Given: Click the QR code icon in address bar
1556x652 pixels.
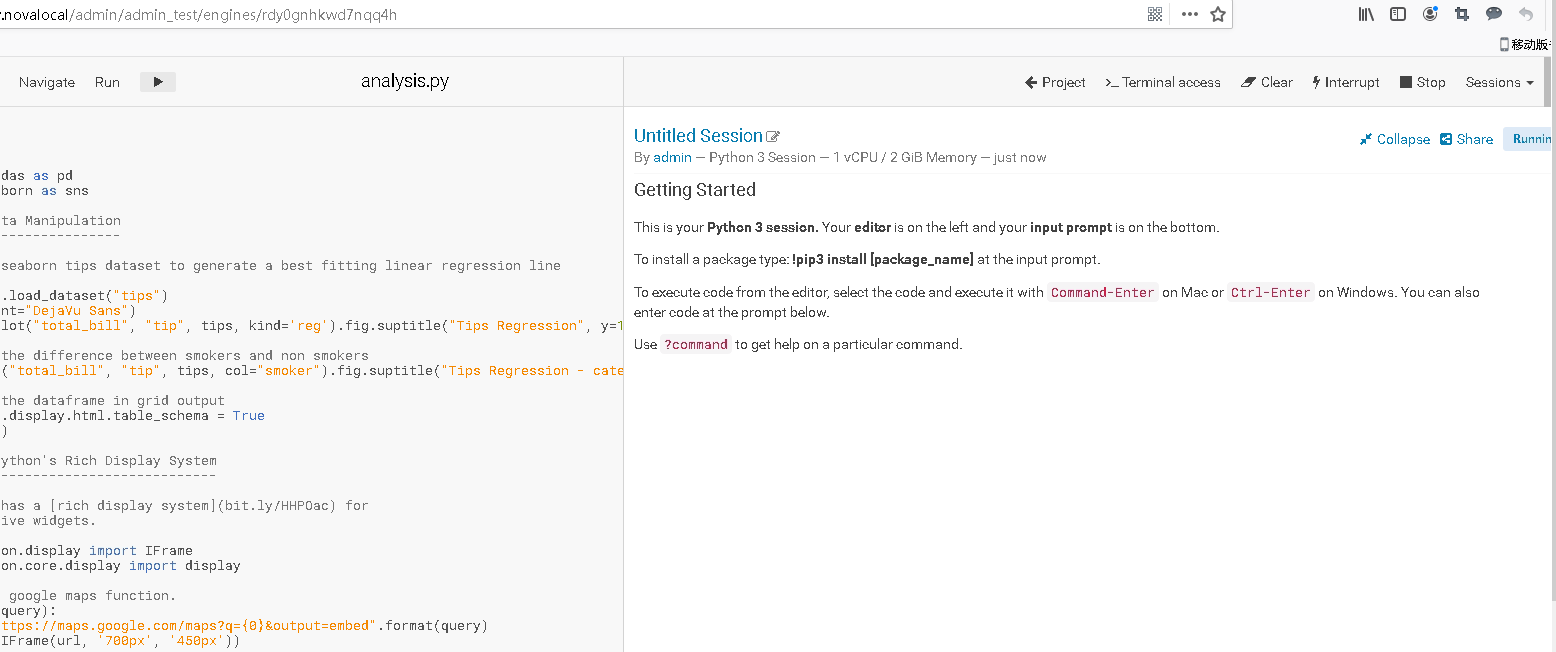Looking at the screenshot, I should [x=1155, y=14].
